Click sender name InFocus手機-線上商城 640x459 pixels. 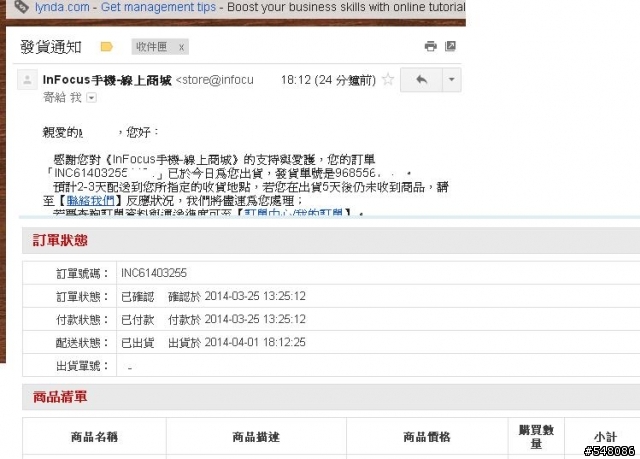(107, 80)
